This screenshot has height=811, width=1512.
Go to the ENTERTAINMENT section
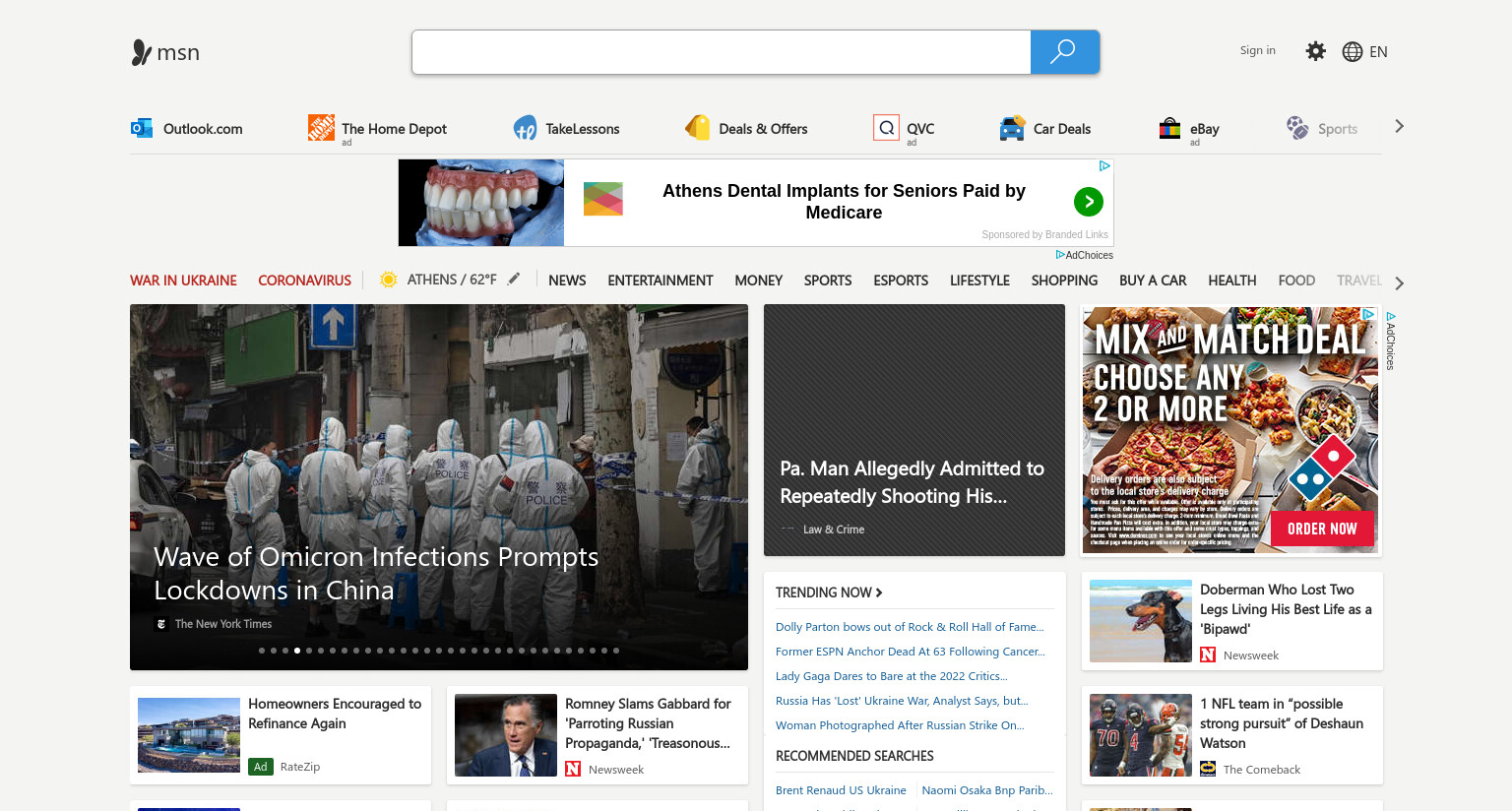pos(661,281)
